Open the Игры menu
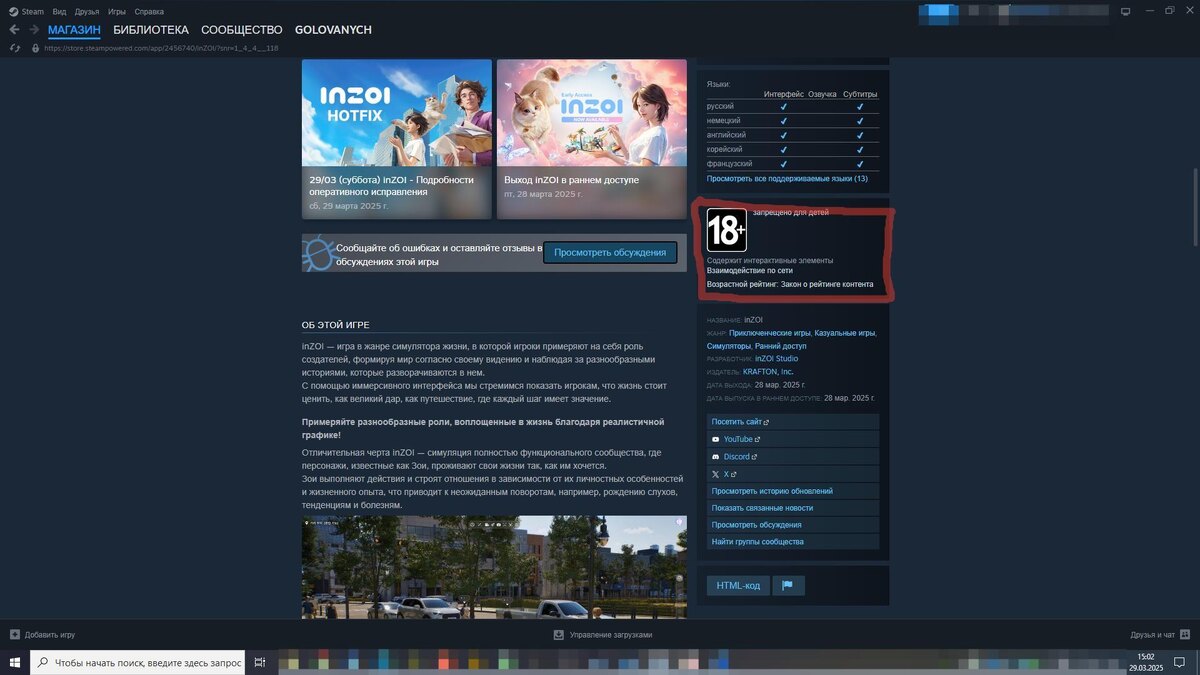The height and width of the screenshot is (675, 1200). (x=117, y=11)
